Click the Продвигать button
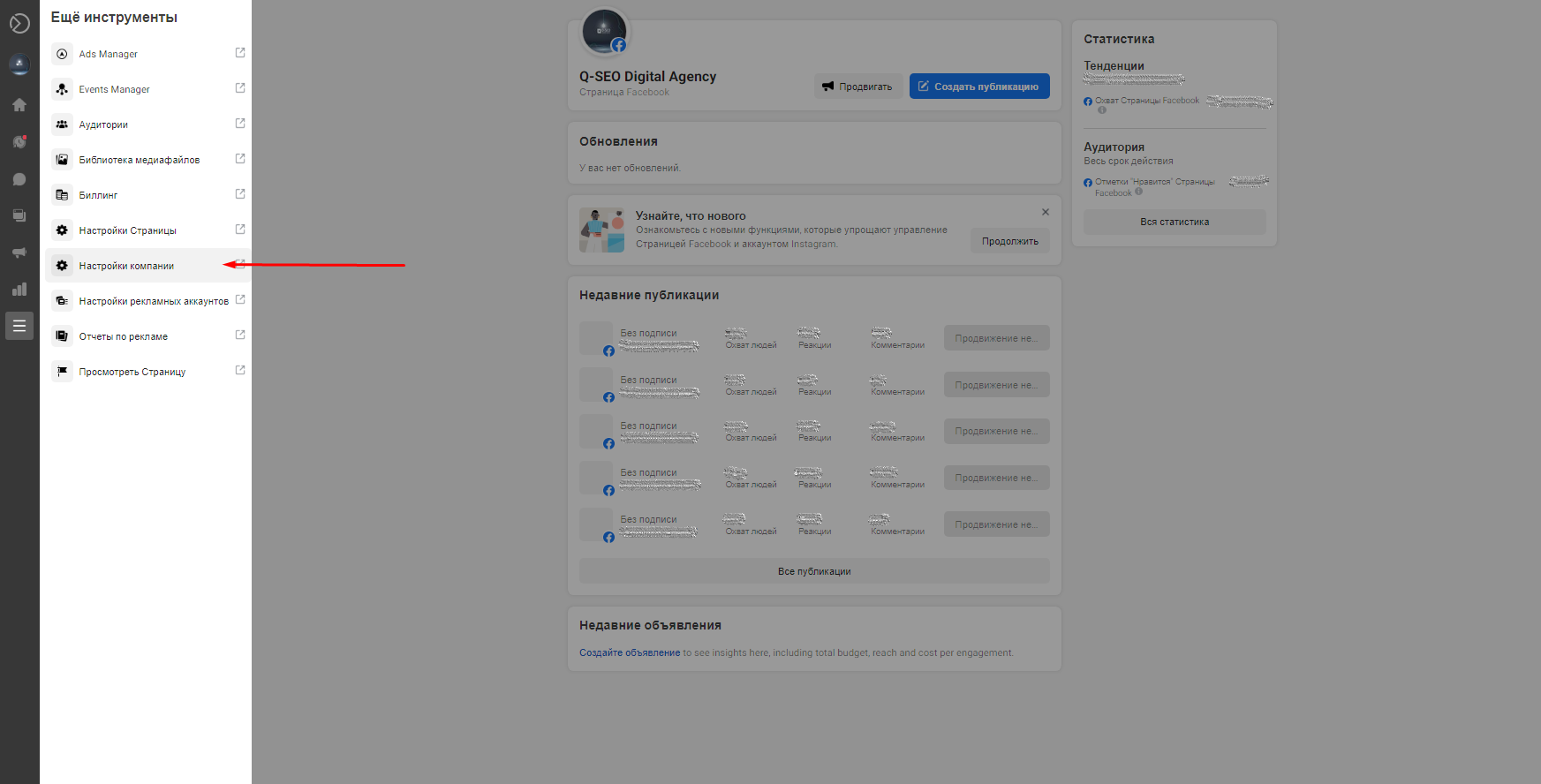 tap(857, 87)
